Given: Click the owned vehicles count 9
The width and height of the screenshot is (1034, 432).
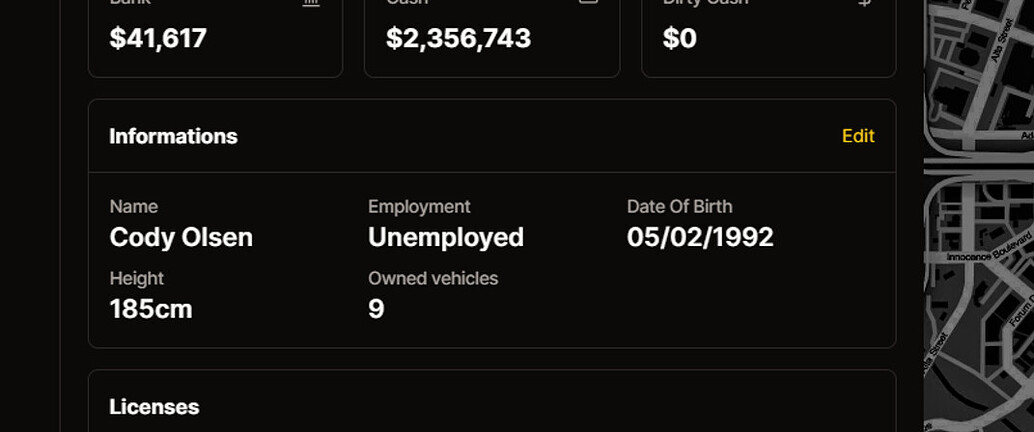Looking at the screenshot, I should (x=376, y=309).
